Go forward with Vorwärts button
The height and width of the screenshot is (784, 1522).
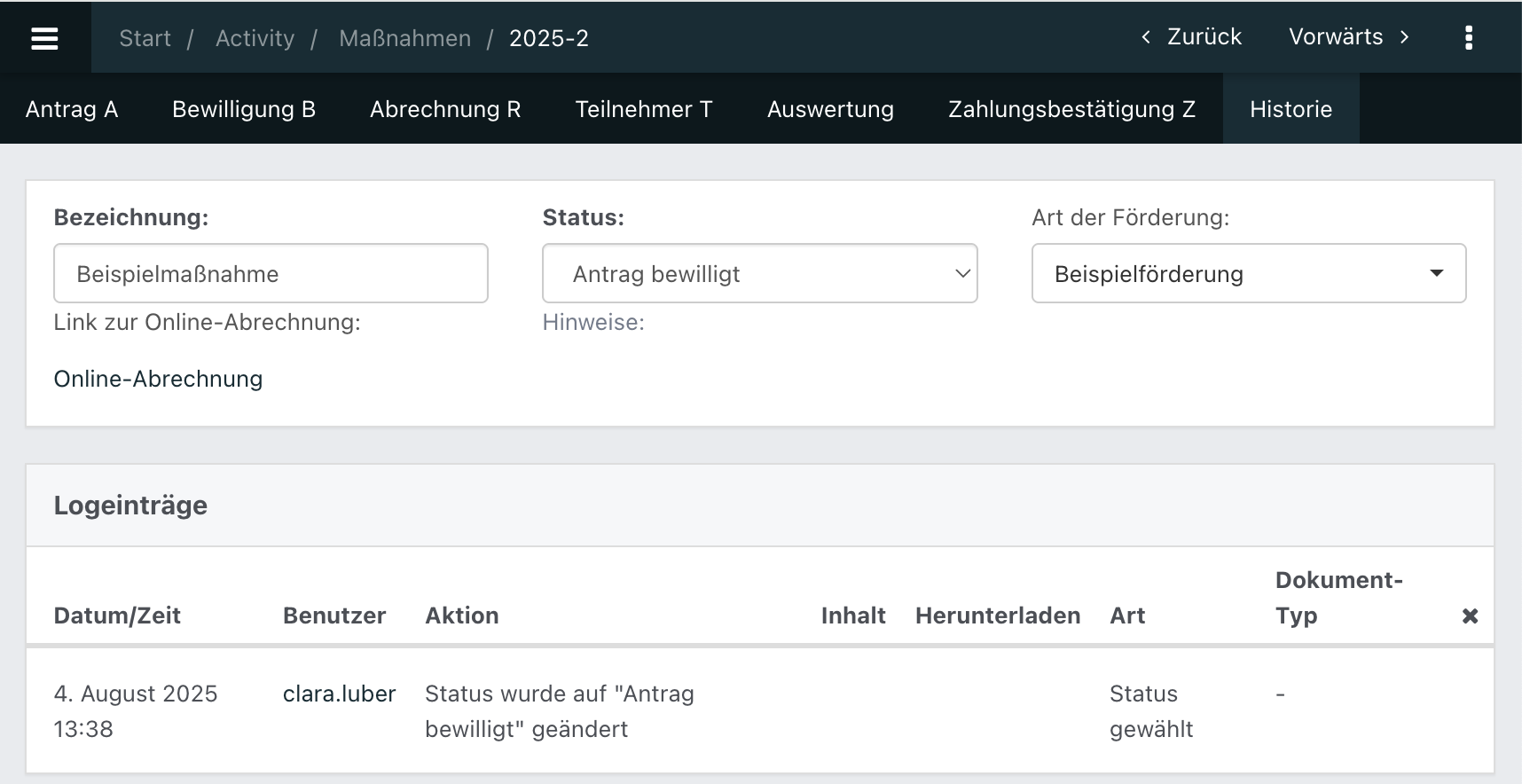[1349, 36]
